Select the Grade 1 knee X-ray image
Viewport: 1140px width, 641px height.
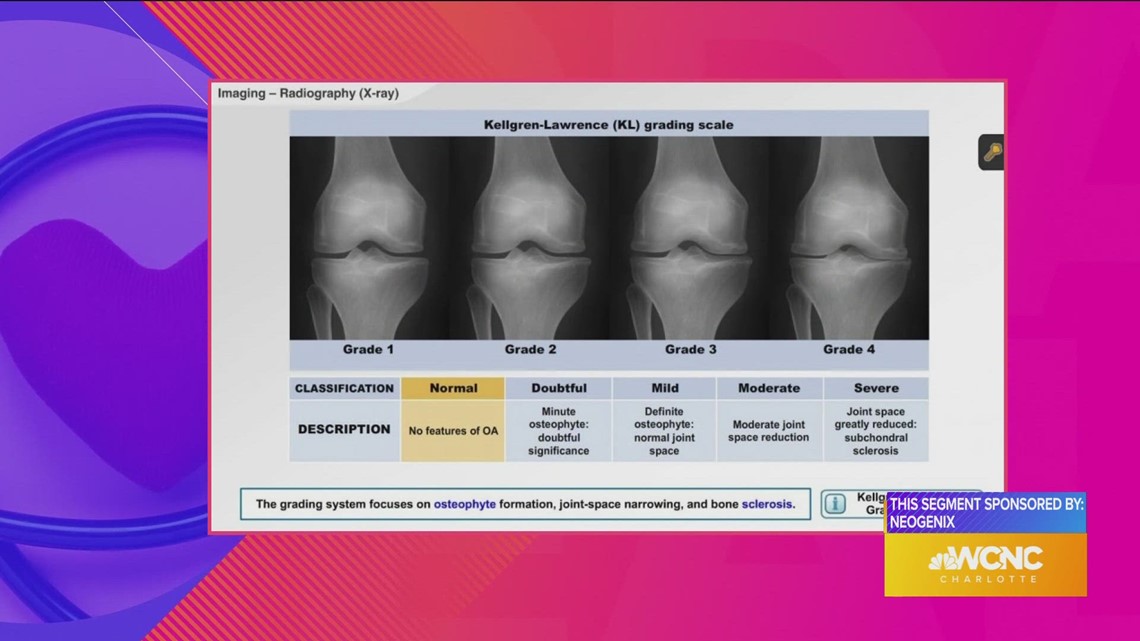(368, 240)
